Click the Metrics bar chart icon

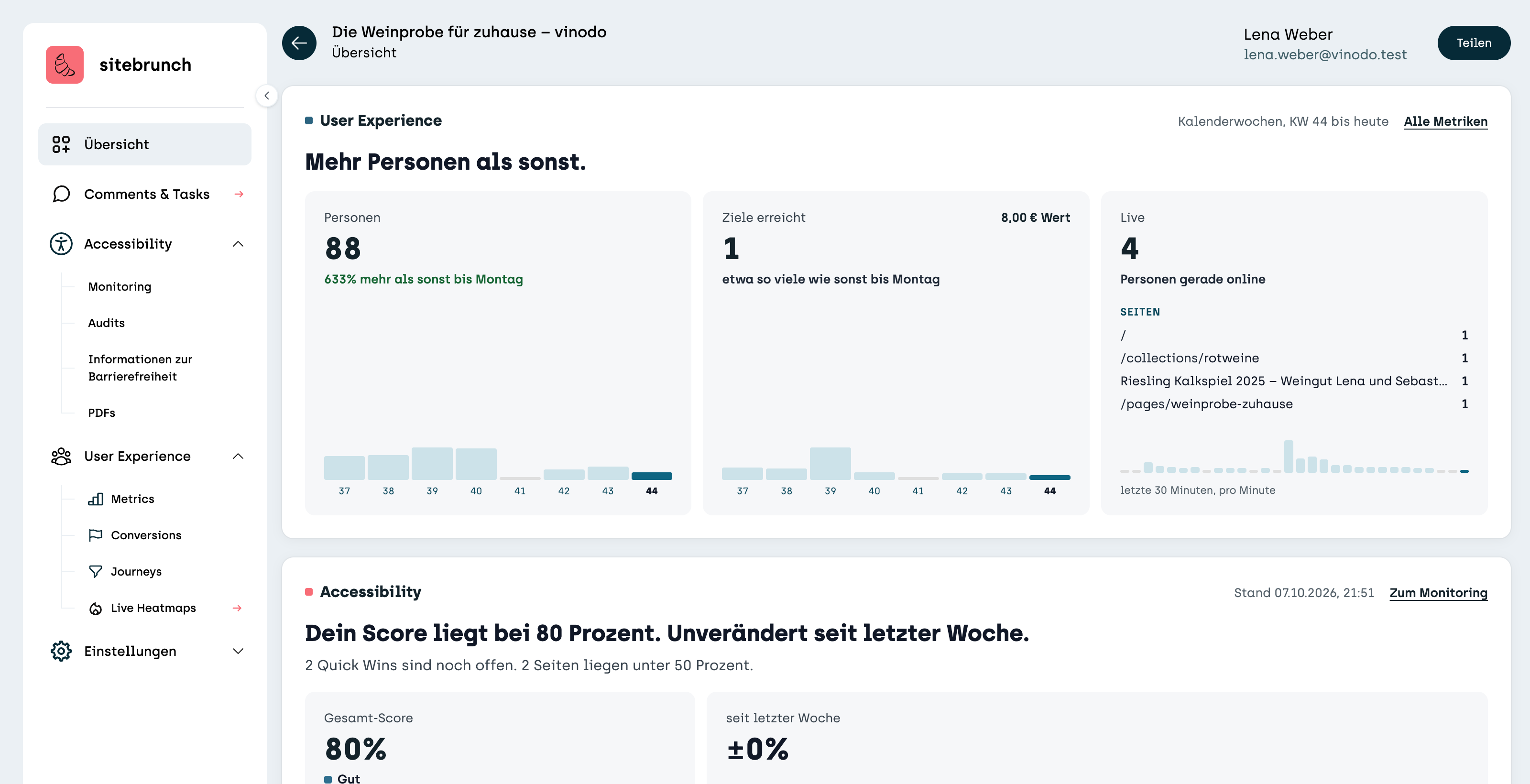coord(96,499)
